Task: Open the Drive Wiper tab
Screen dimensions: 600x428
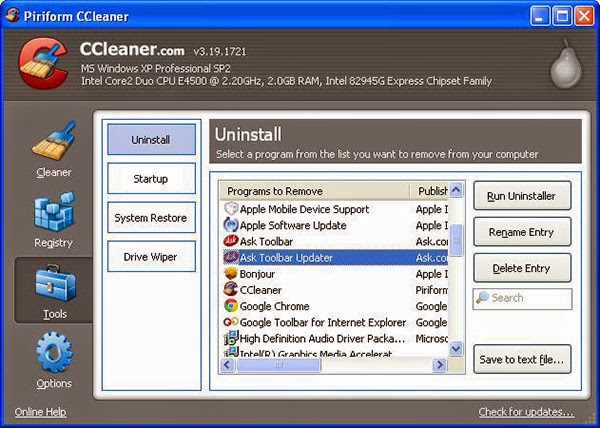Action: [x=152, y=257]
